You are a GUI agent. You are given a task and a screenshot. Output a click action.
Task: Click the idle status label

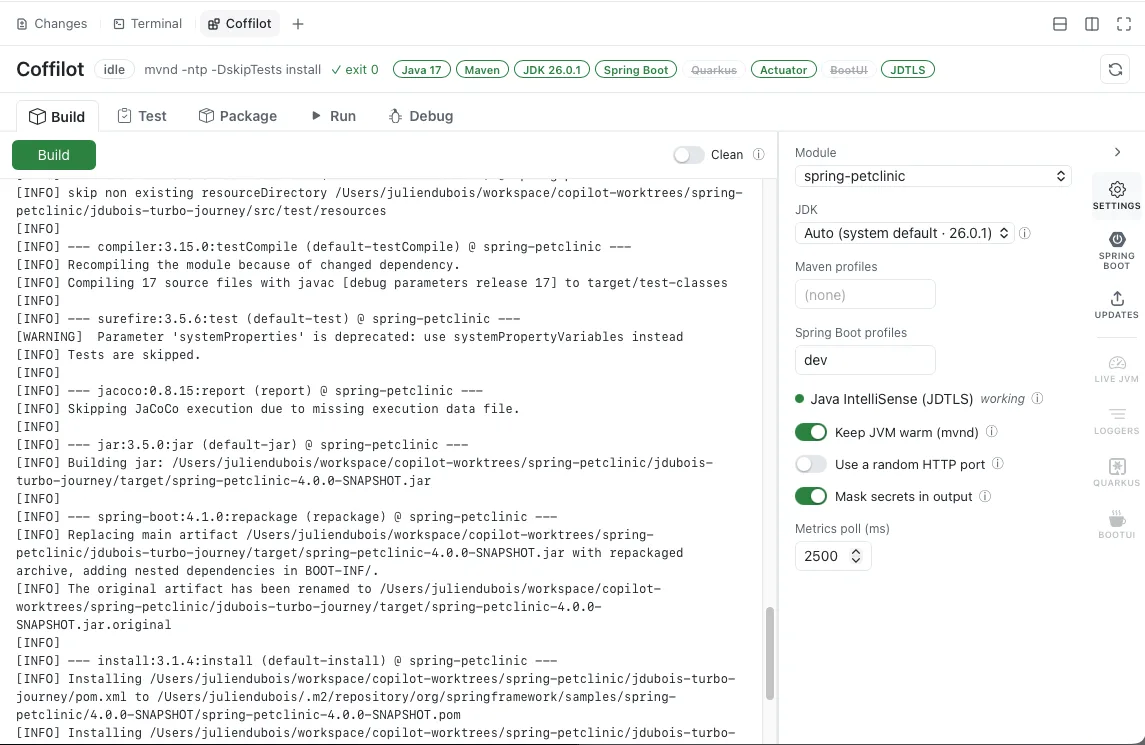(114, 69)
